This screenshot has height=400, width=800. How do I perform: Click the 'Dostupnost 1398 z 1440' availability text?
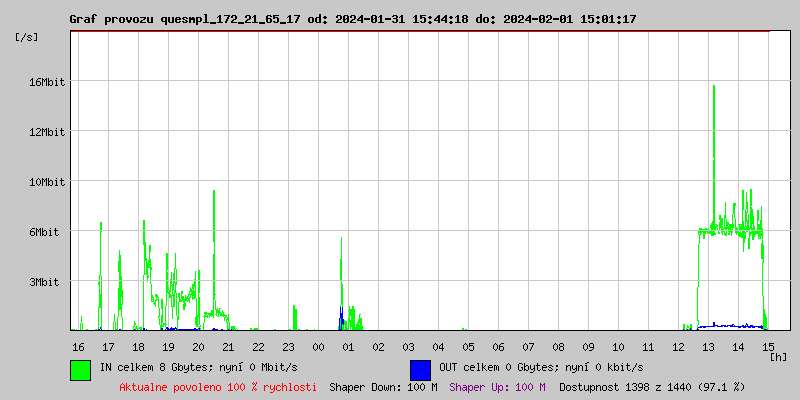(x=652, y=387)
